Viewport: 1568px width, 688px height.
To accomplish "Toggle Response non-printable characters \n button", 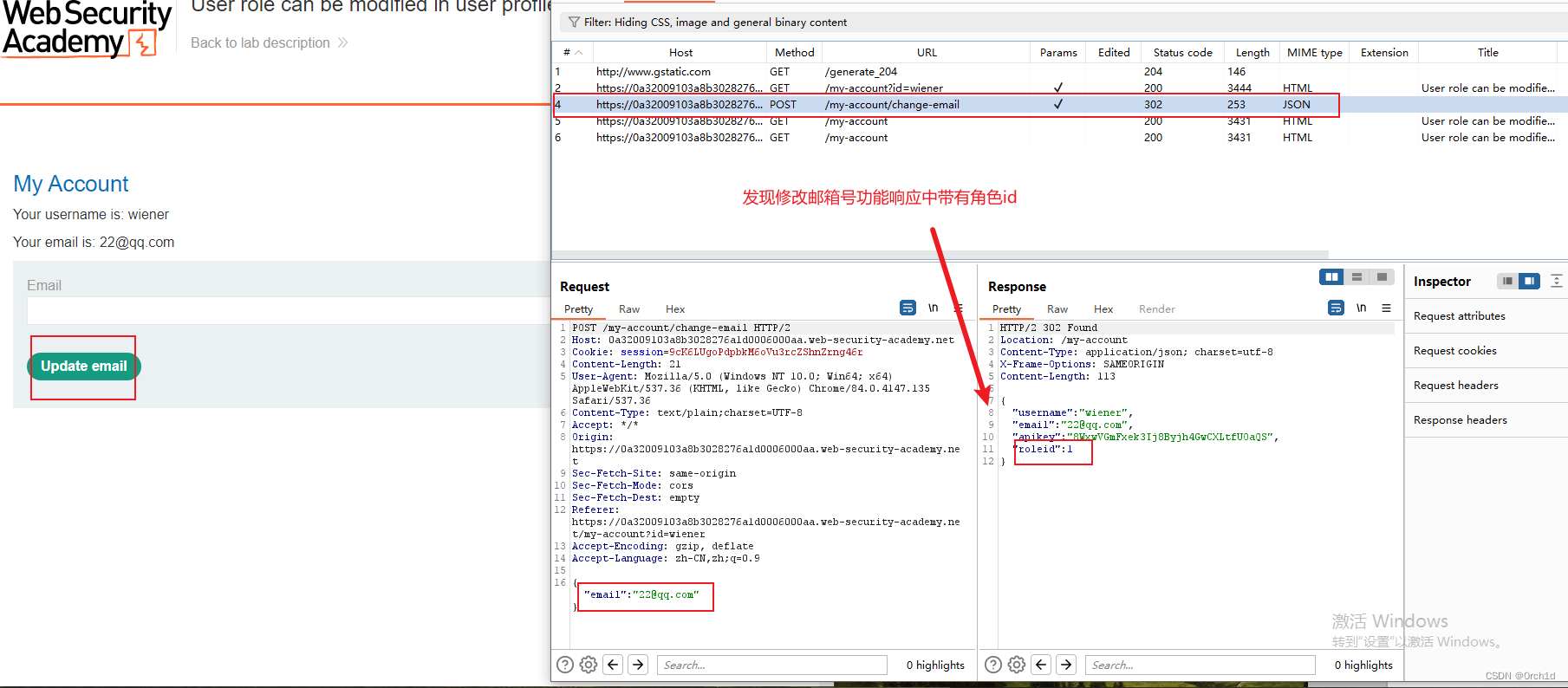I will click(x=1362, y=308).
